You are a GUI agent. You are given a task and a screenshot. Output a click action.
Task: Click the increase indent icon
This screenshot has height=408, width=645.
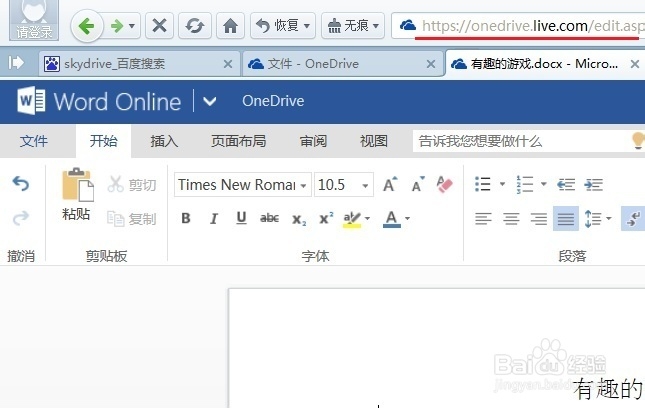click(594, 185)
